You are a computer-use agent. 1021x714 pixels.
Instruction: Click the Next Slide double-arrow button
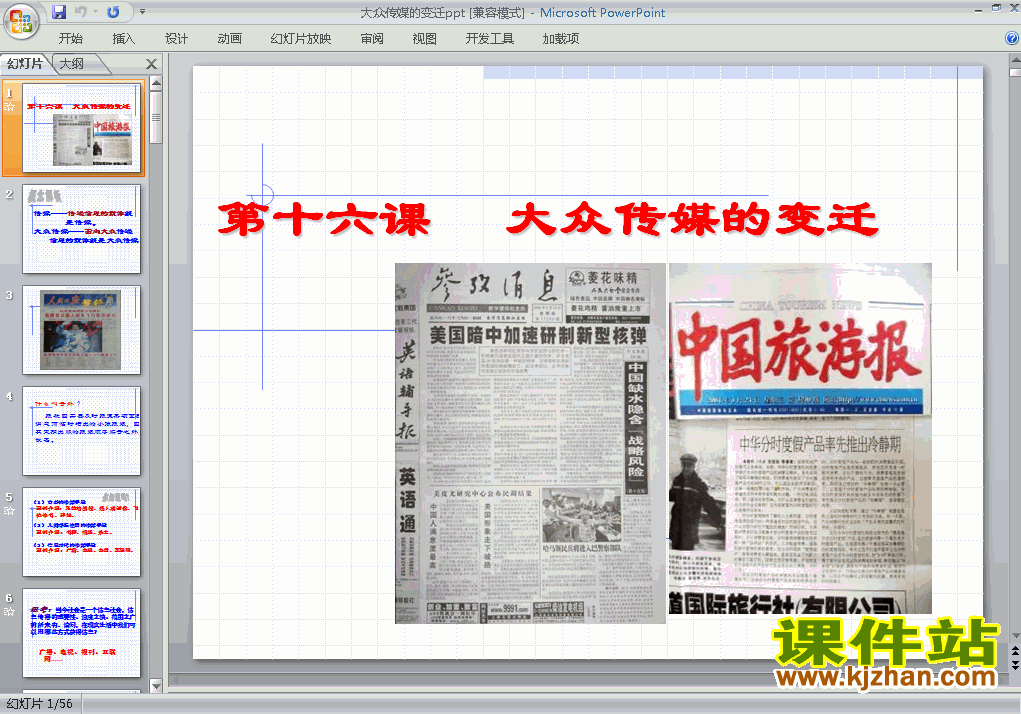click(x=1015, y=664)
